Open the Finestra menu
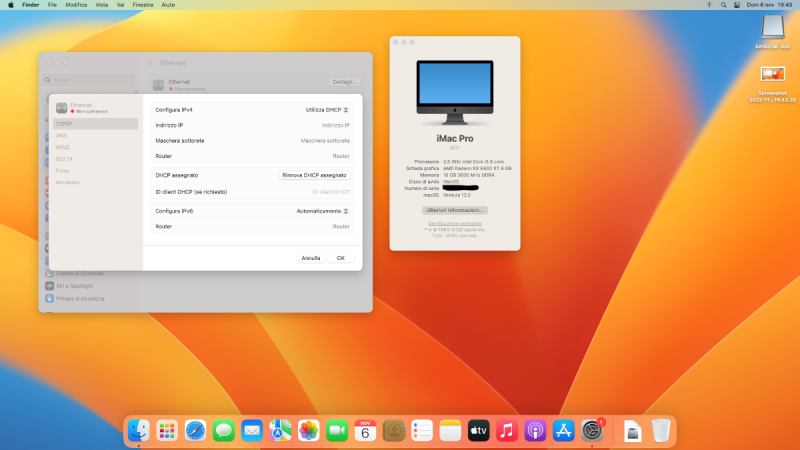 coord(143,5)
